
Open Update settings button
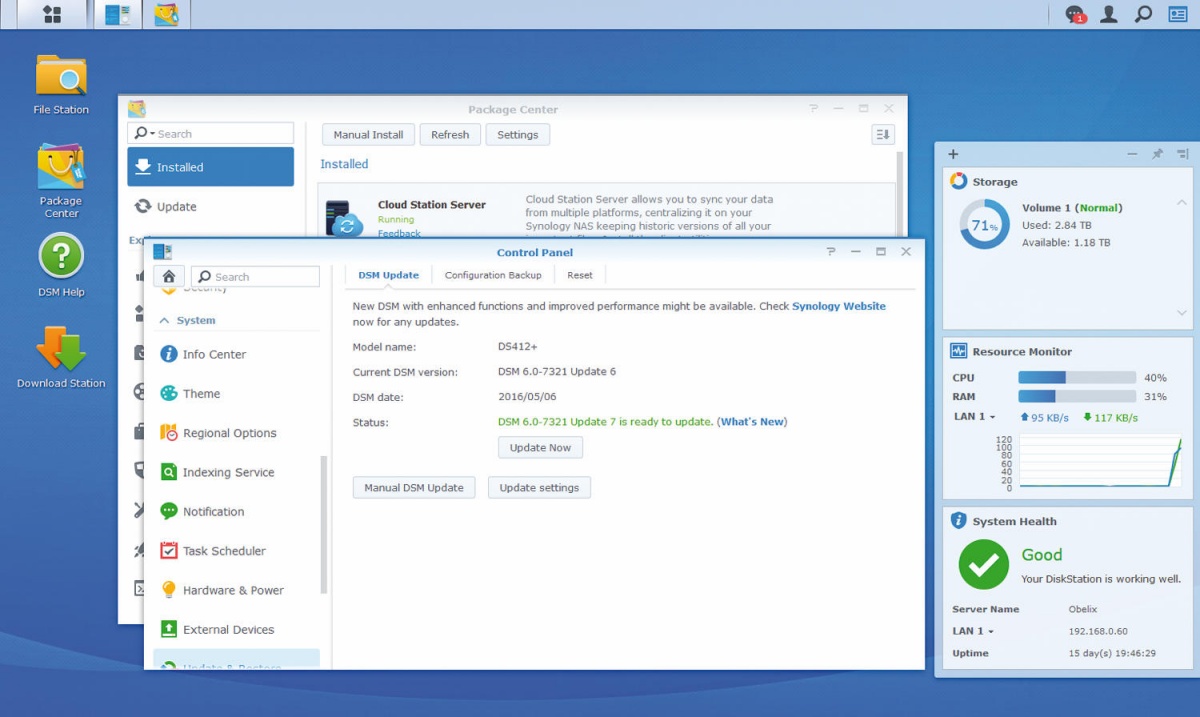tap(539, 488)
